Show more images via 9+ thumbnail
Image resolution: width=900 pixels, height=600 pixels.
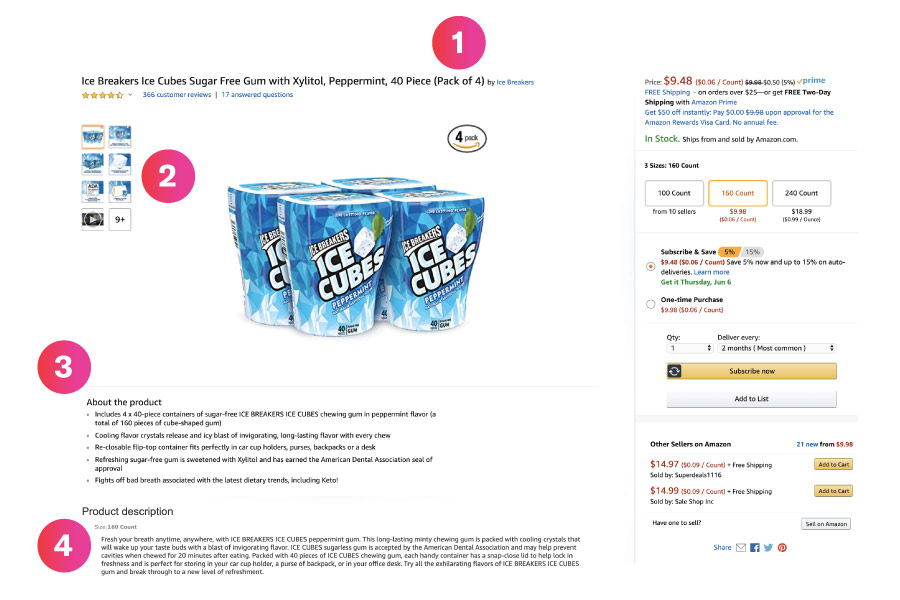point(120,219)
